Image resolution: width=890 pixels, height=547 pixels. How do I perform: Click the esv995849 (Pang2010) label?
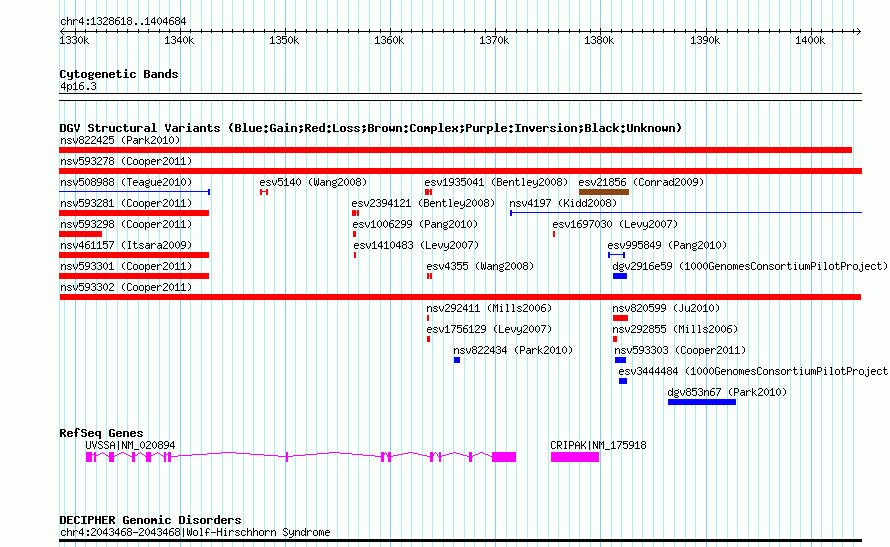667,245
